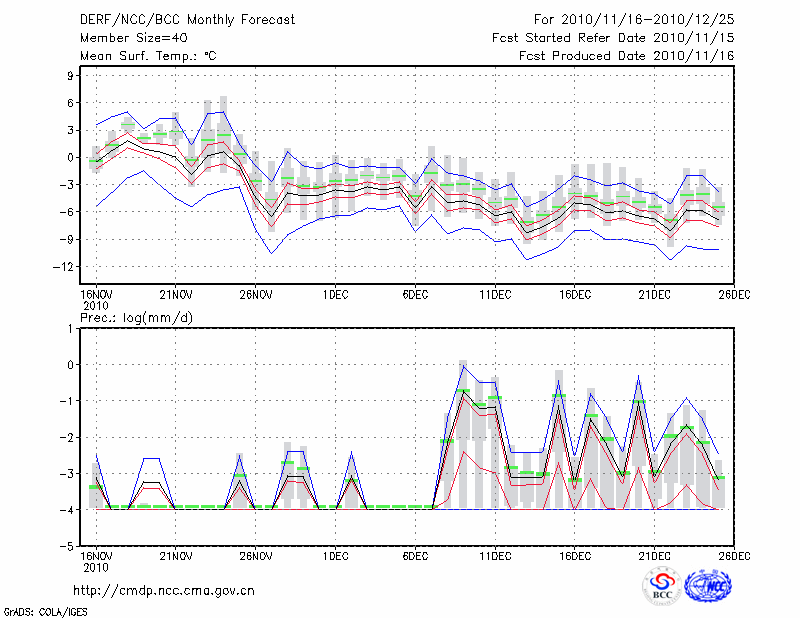
Task: Click the forecast period 2010/11/16-2010/12/25 text
Action: [634, 20]
